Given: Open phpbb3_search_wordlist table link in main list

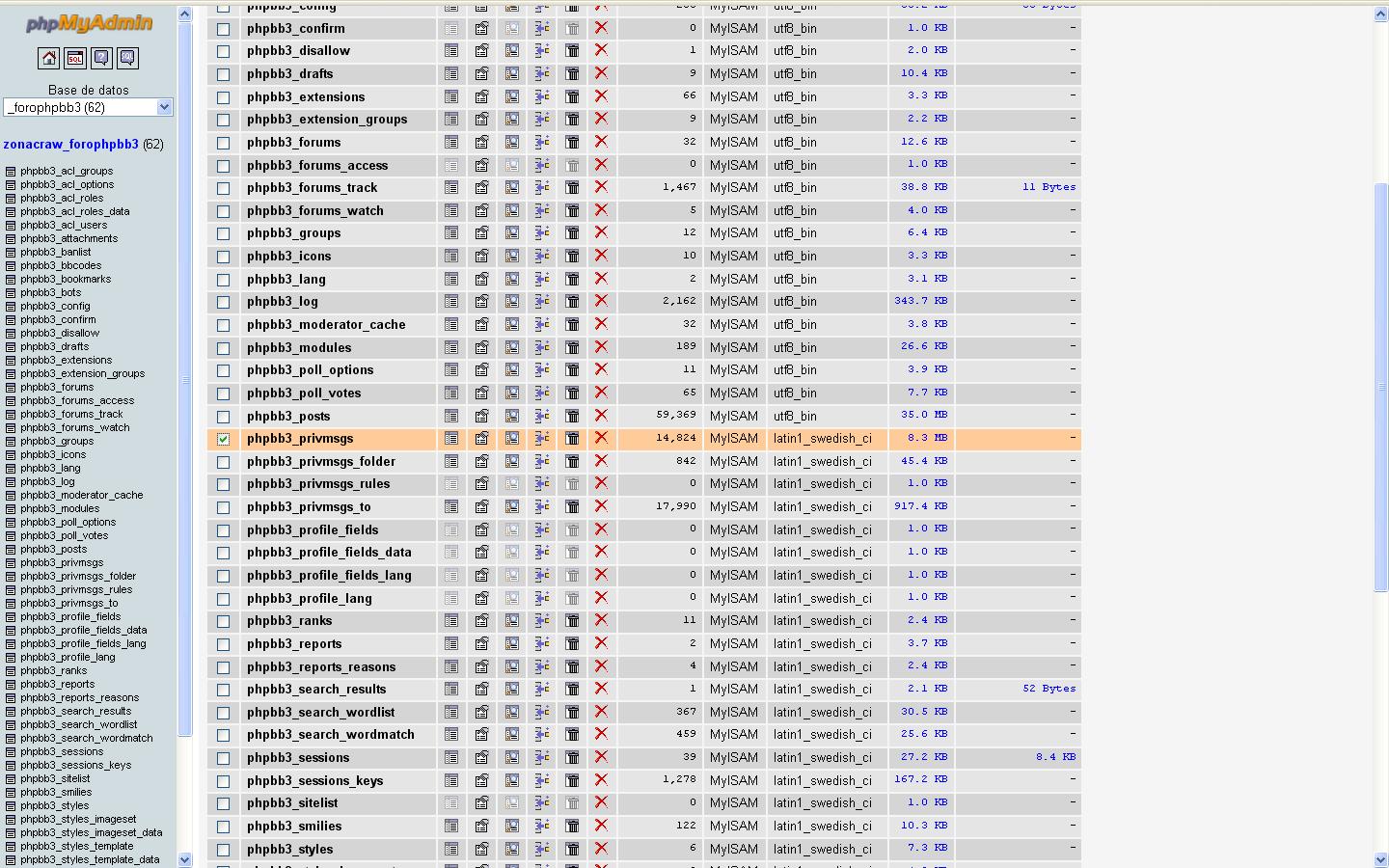Looking at the screenshot, I should [x=320, y=712].
